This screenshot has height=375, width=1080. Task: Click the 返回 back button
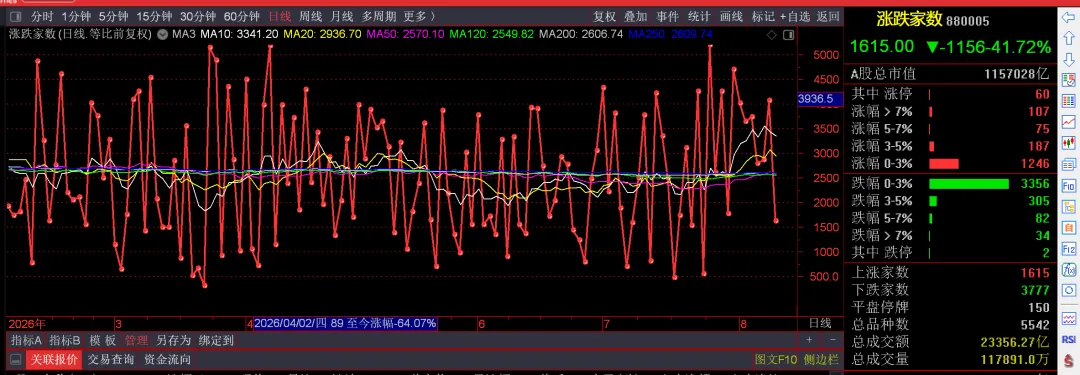pos(828,17)
